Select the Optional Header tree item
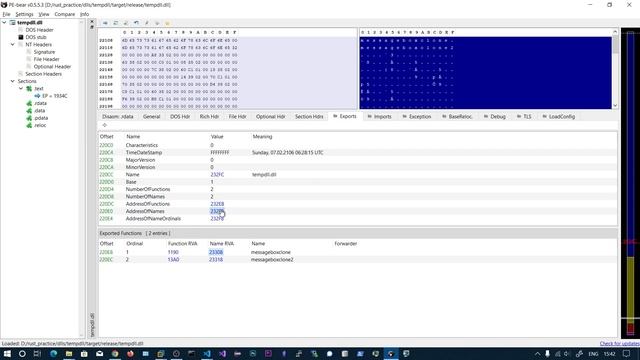The width and height of the screenshot is (640, 360). [x=52, y=67]
